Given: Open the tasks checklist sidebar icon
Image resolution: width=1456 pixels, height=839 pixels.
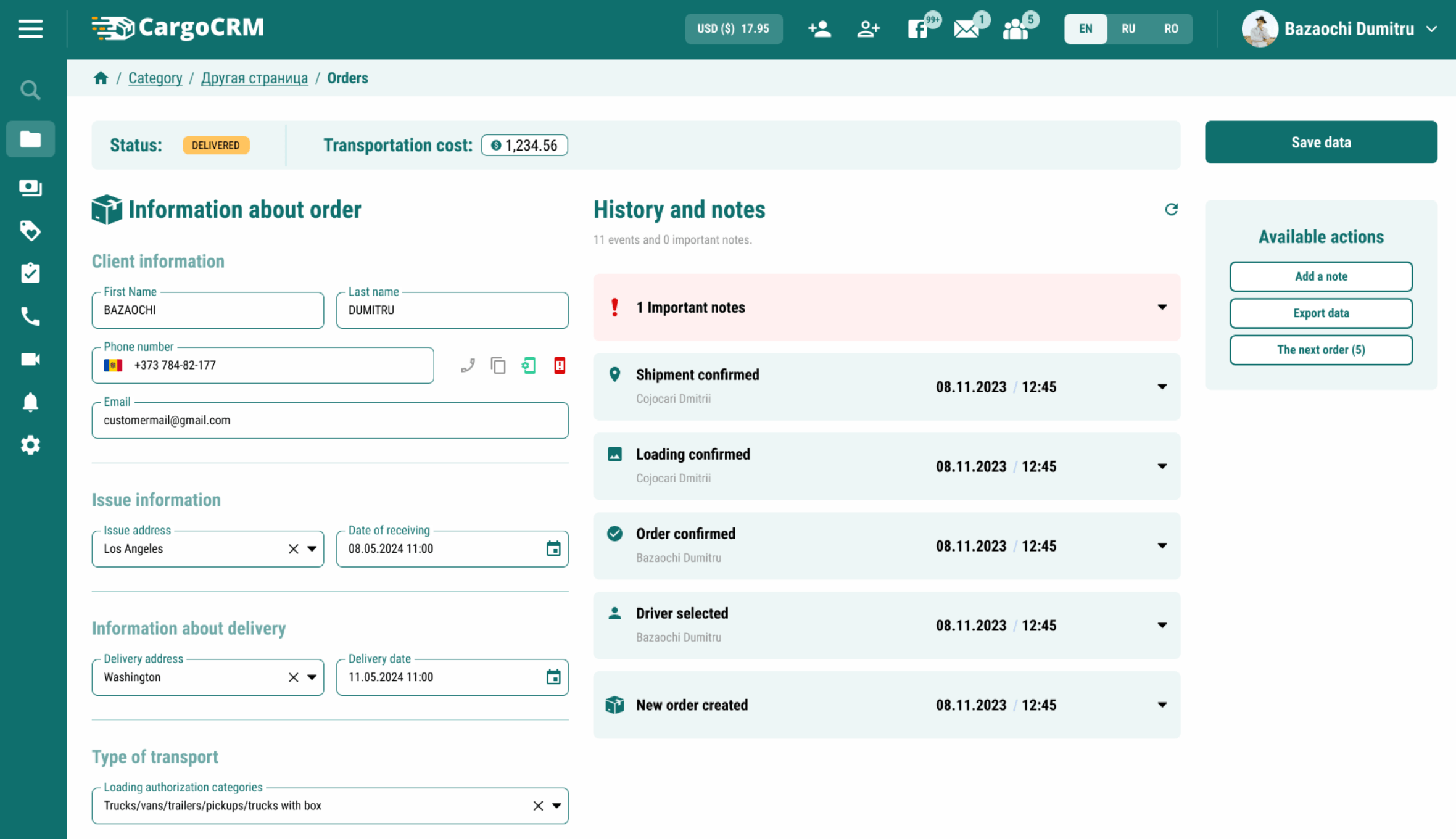Looking at the screenshot, I should [x=30, y=273].
